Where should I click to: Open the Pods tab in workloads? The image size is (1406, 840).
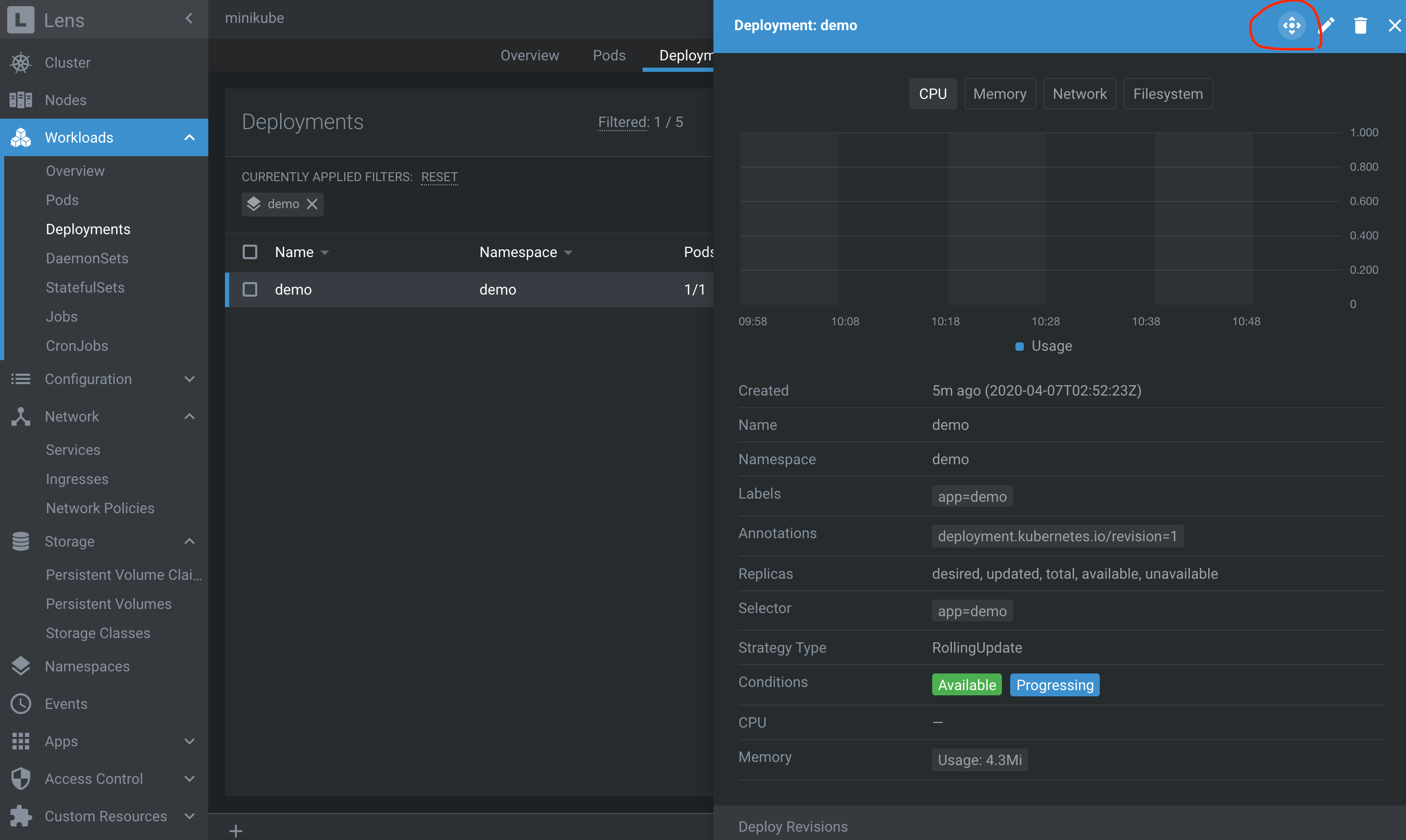609,56
